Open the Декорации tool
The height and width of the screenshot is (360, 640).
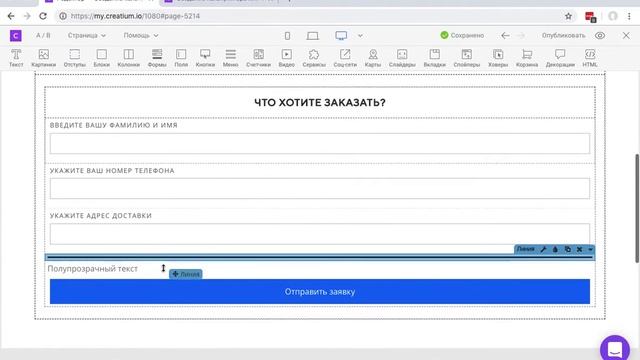[560, 58]
